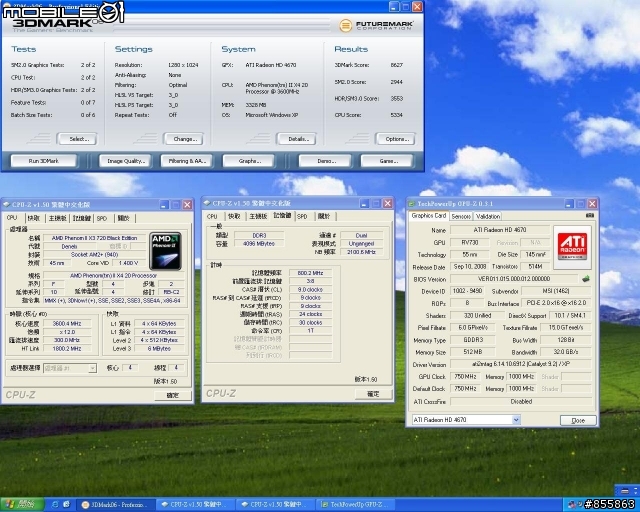The image size is (640, 512).
Task: Select 主機板 tab in left CPU-Z window
Action: 58,218
